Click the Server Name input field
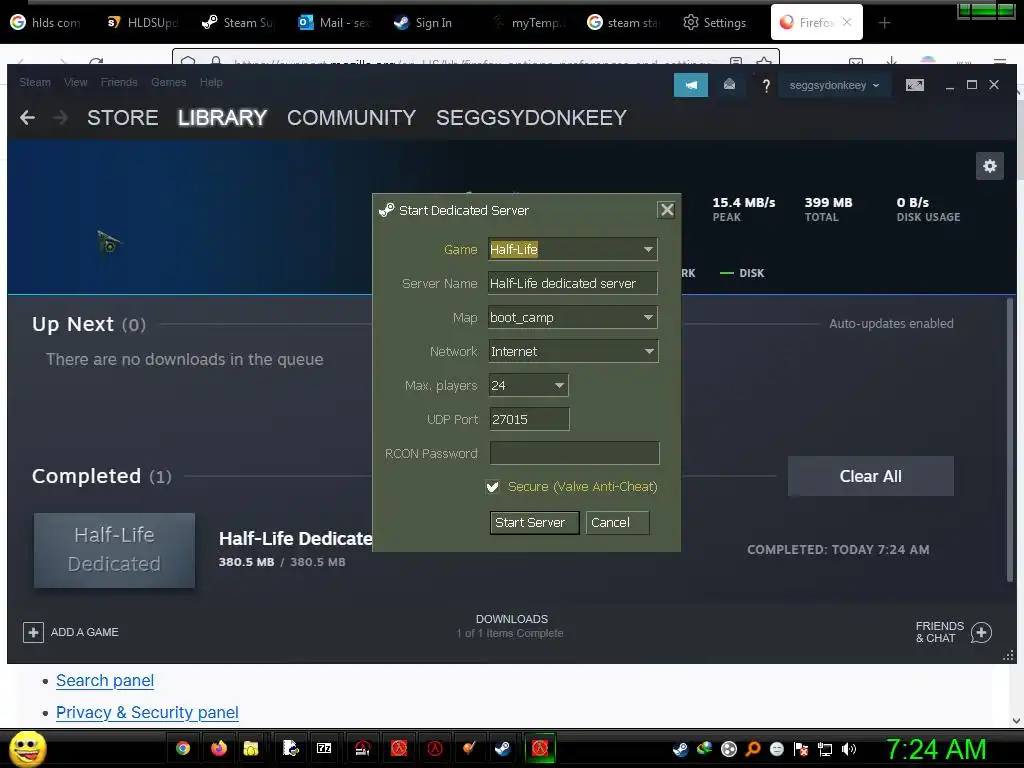1024x768 pixels. click(x=573, y=283)
